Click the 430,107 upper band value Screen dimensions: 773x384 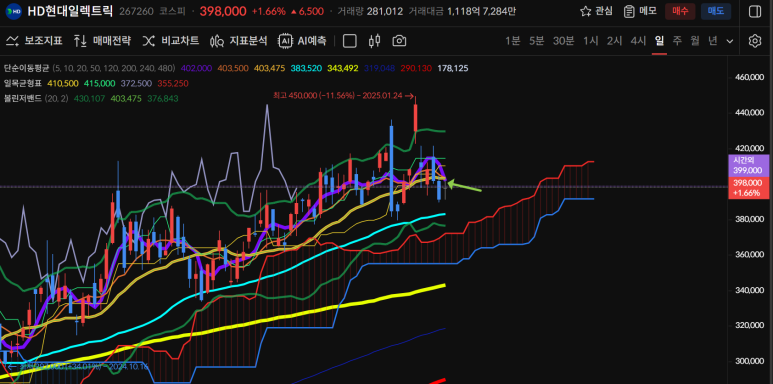(x=89, y=99)
